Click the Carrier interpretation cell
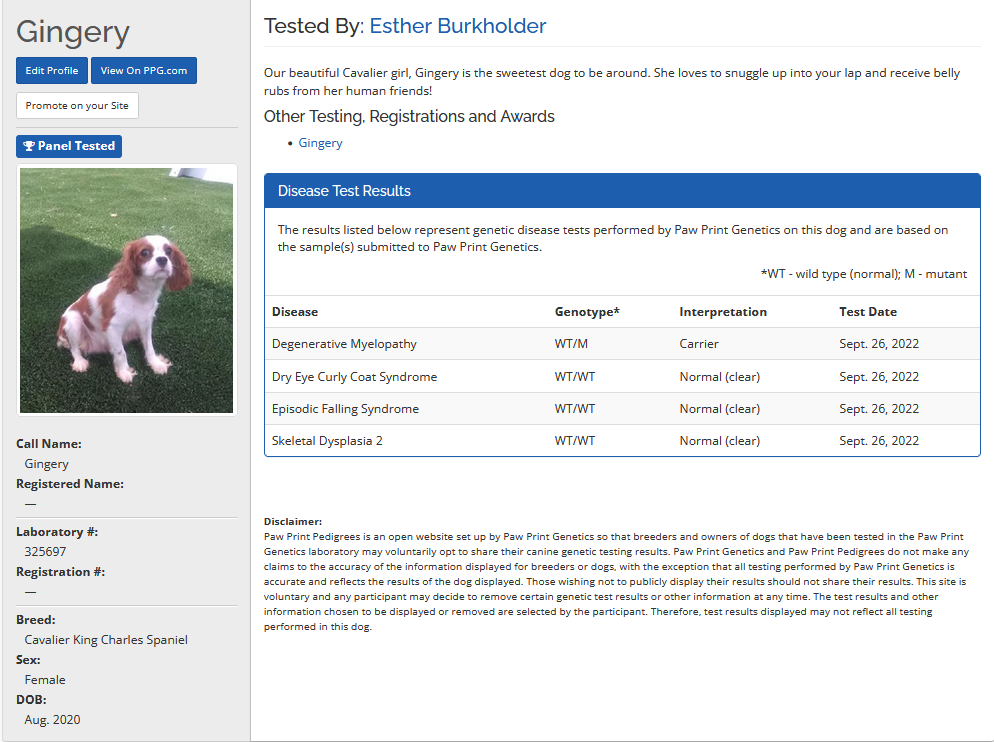This screenshot has width=994, height=742. [x=698, y=344]
